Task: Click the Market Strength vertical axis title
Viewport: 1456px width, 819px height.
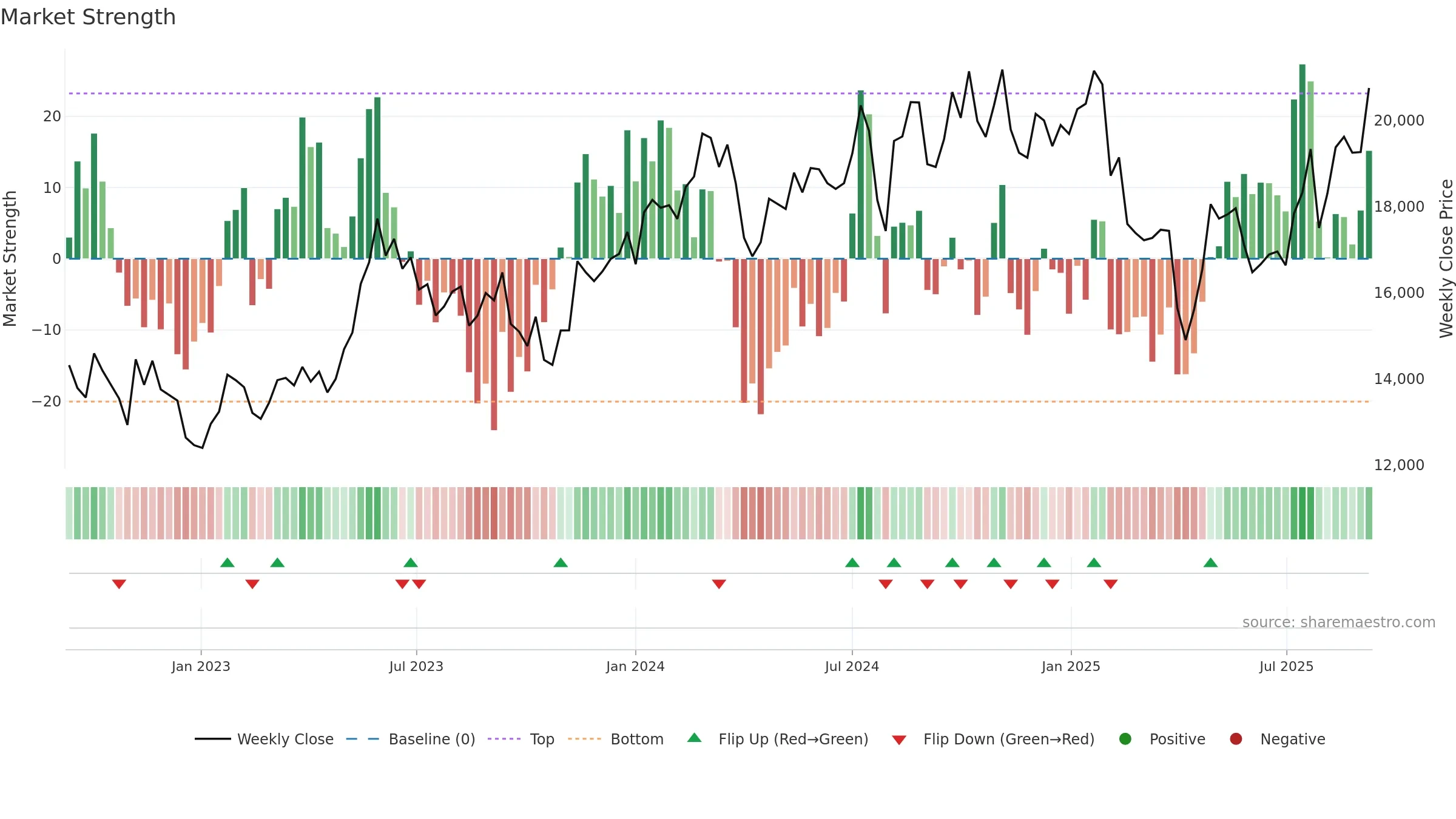Action: pos(10,258)
